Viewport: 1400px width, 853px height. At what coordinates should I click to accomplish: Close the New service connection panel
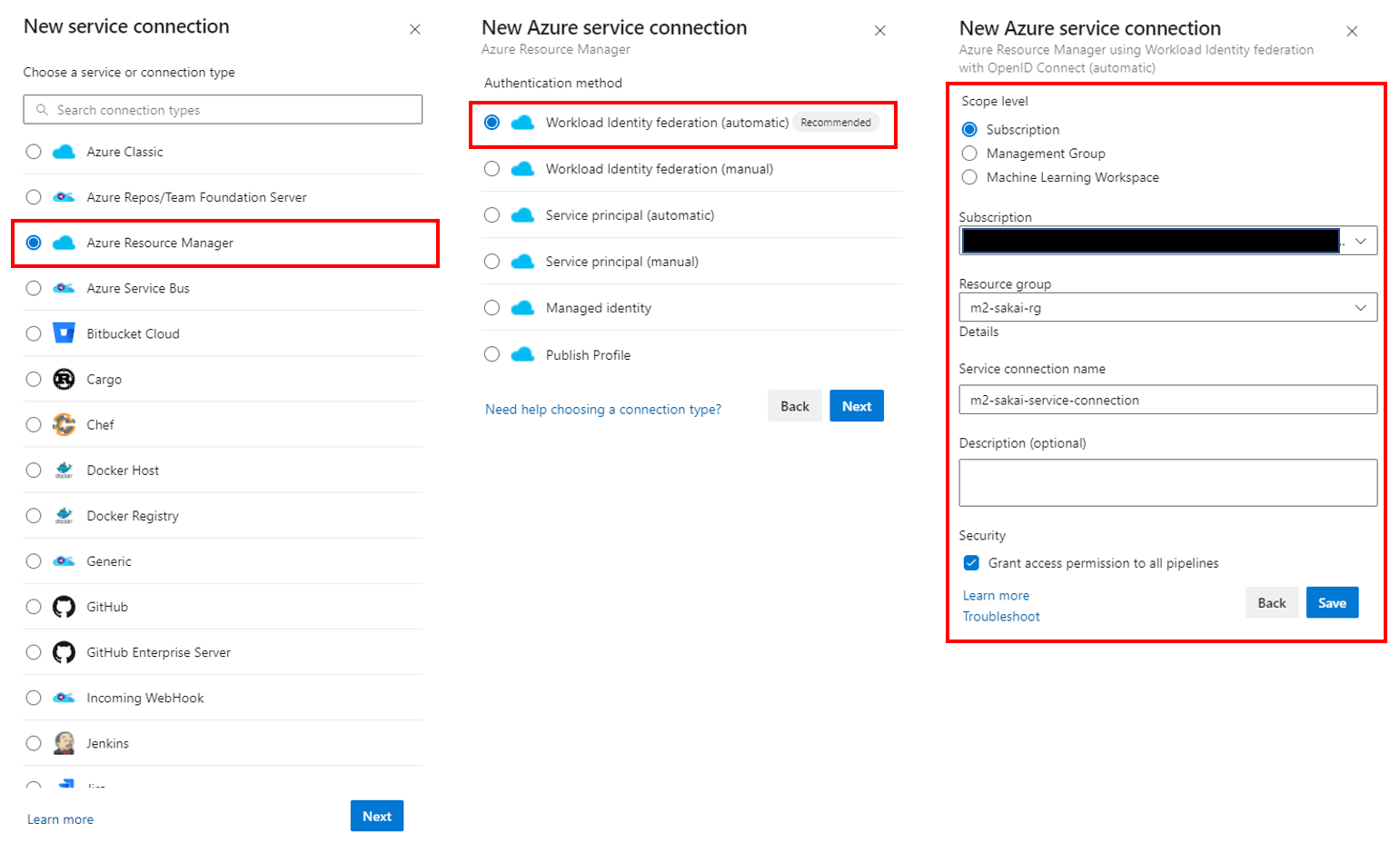pyautogui.click(x=415, y=29)
